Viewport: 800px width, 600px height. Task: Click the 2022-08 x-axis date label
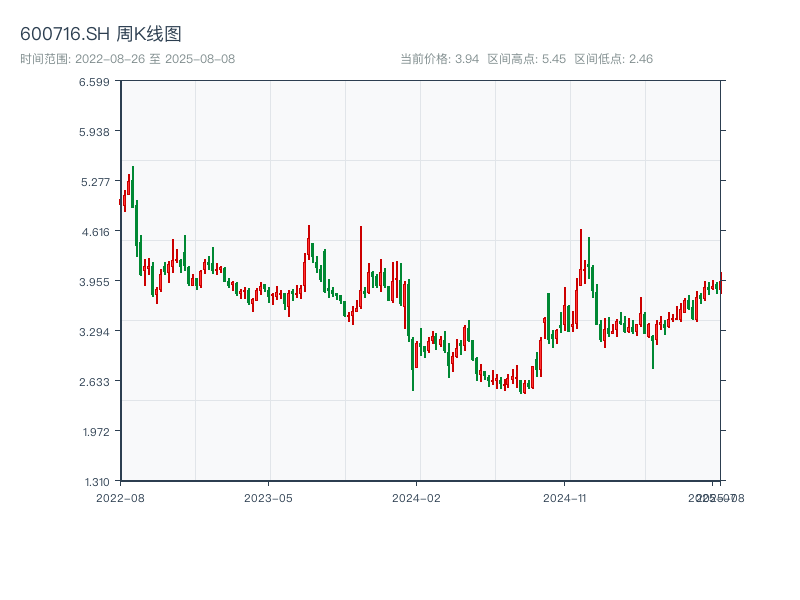pyautogui.click(x=120, y=497)
